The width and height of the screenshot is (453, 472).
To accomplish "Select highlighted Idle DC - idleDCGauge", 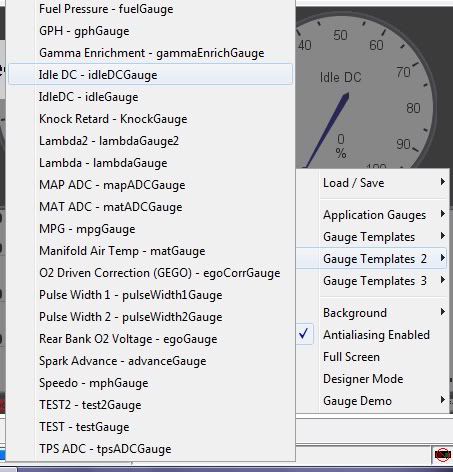I will tap(151, 74).
